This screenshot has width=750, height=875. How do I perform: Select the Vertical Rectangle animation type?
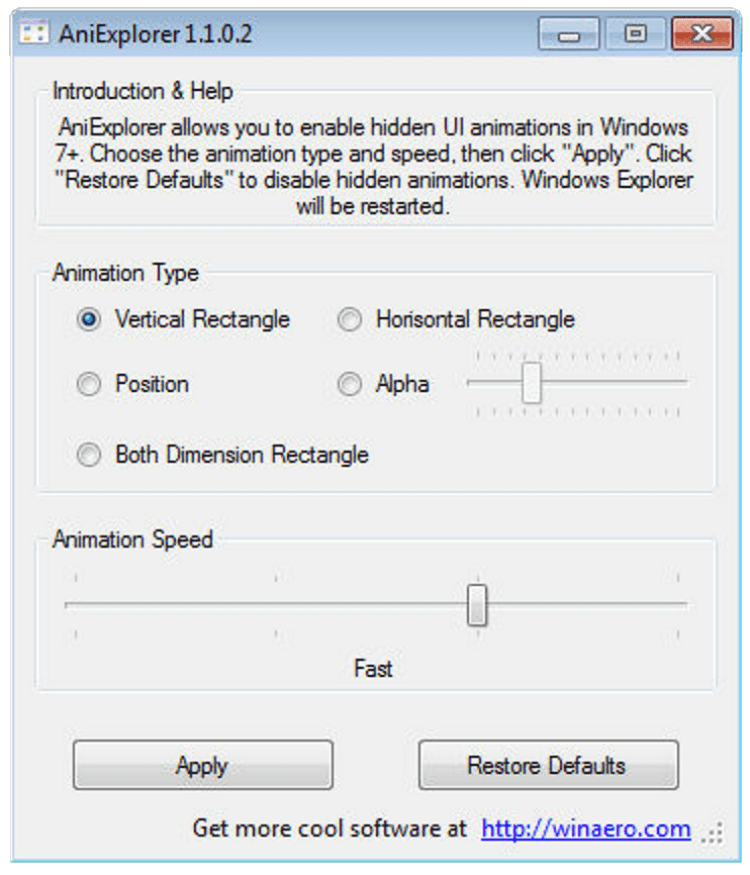tap(90, 320)
